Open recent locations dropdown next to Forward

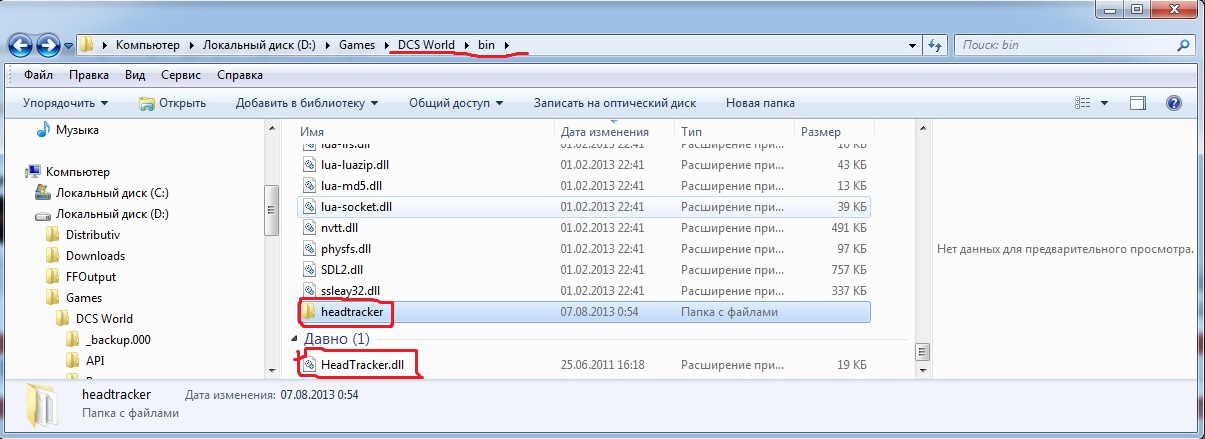68,46
